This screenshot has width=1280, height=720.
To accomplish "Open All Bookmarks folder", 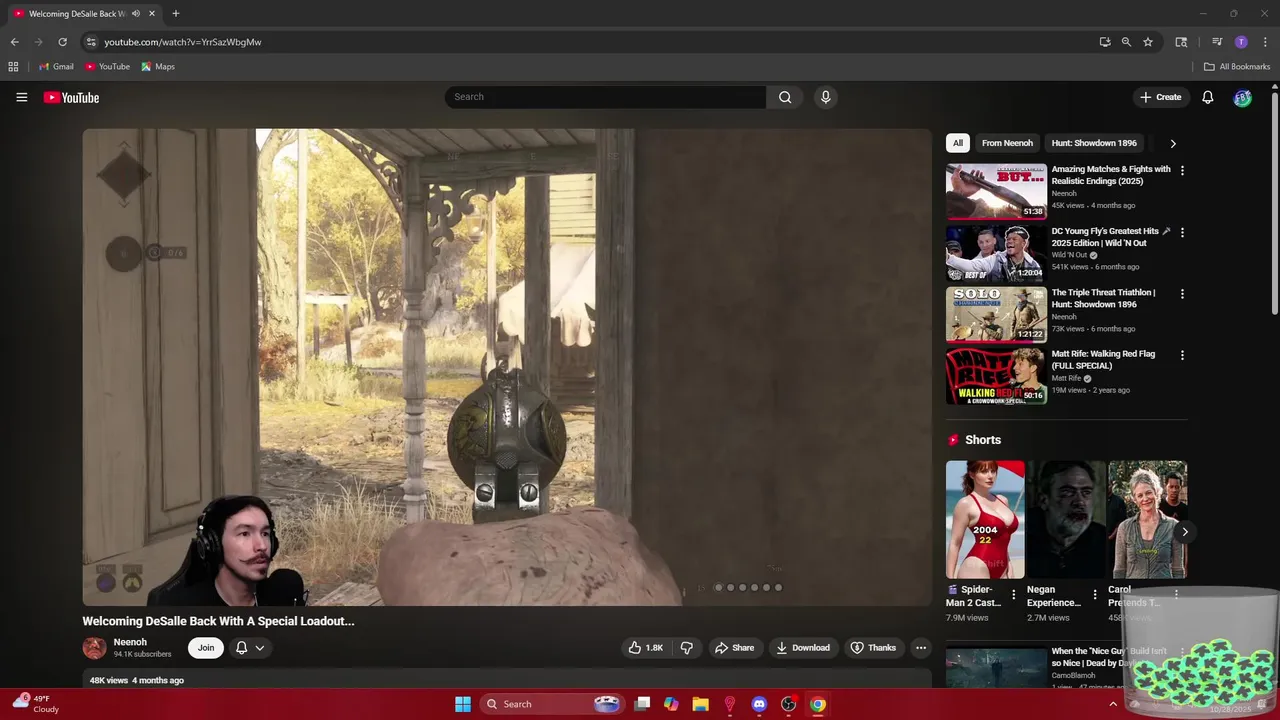I will pyautogui.click(x=1237, y=67).
